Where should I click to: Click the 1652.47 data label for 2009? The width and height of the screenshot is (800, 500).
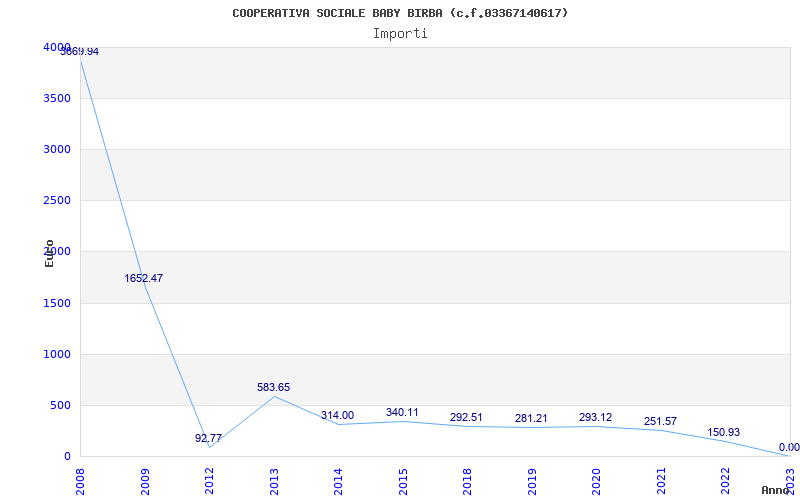tap(143, 278)
